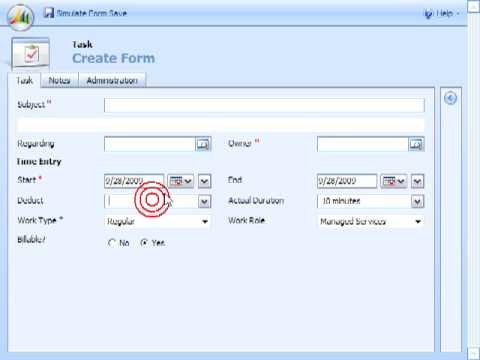Click the Work Type label

pos(37,220)
